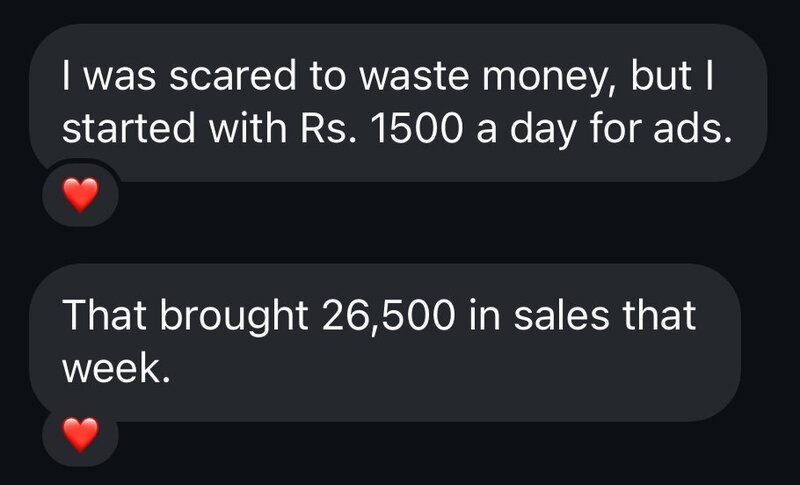This screenshot has width=800, height=485.
Task: Click the heart reaction under the sales message
Action: coord(81,436)
